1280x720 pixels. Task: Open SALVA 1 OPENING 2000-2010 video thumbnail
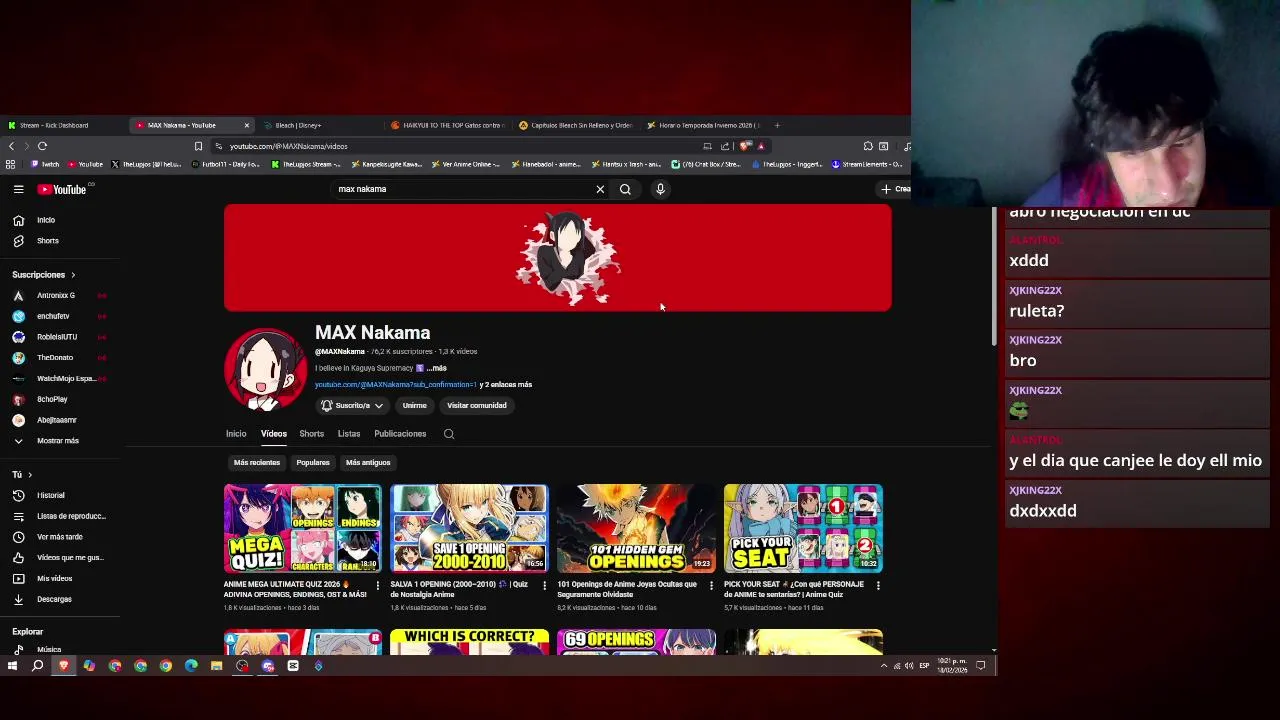[469, 529]
